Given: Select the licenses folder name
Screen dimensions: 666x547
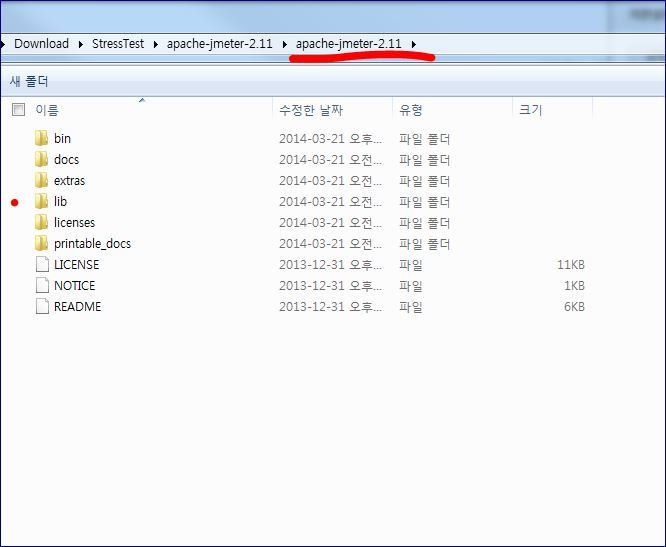Looking at the screenshot, I should coord(74,223).
